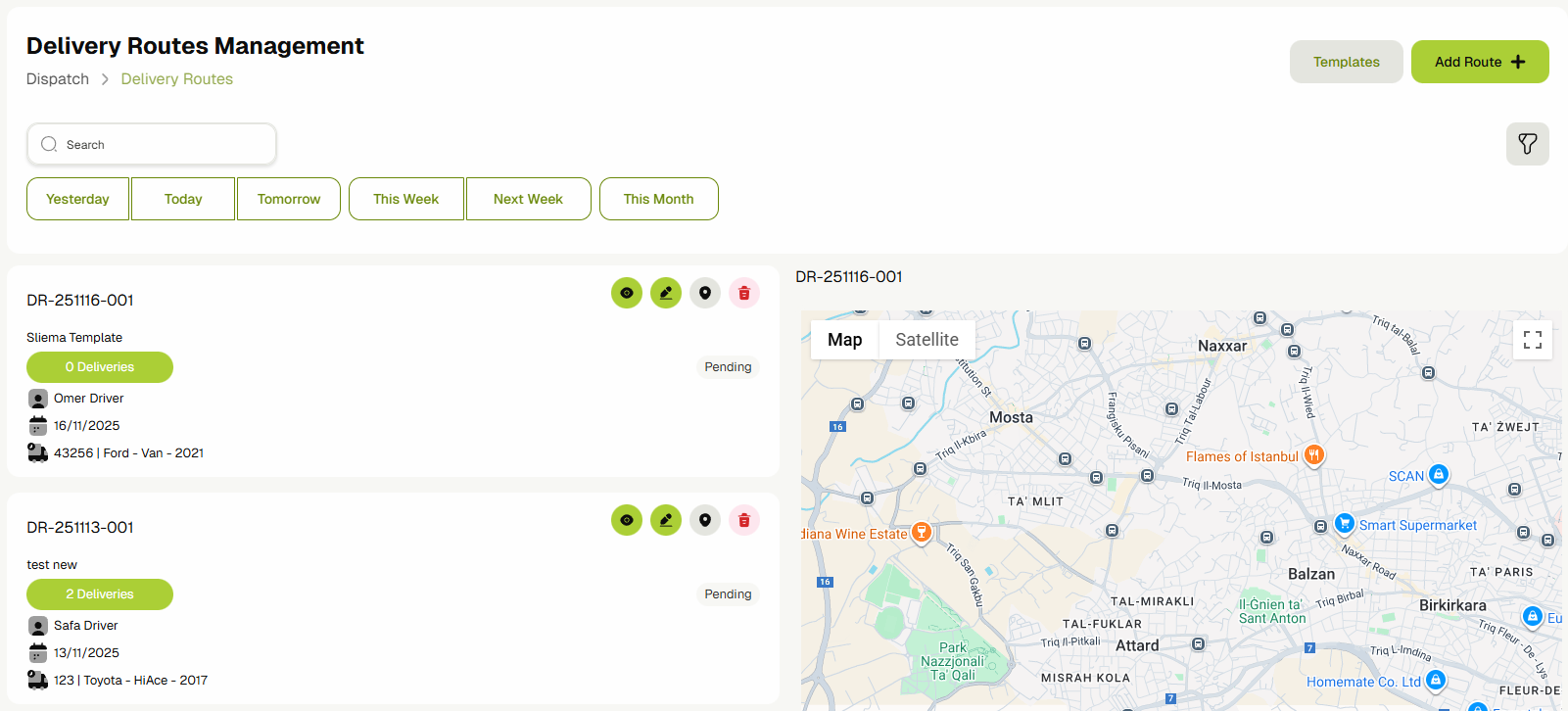This screenshot has height=711, width=1568.
Task: View details of route DR-251113-001
Action: [x=627, y=520]
